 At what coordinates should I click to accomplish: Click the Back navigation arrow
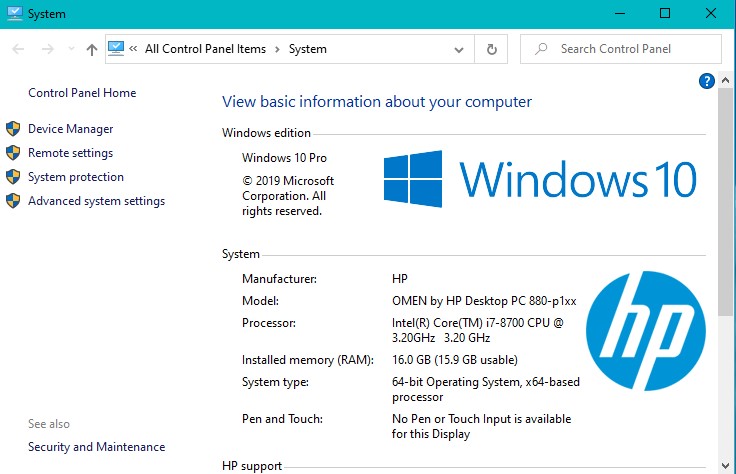(x=18, y=49)
